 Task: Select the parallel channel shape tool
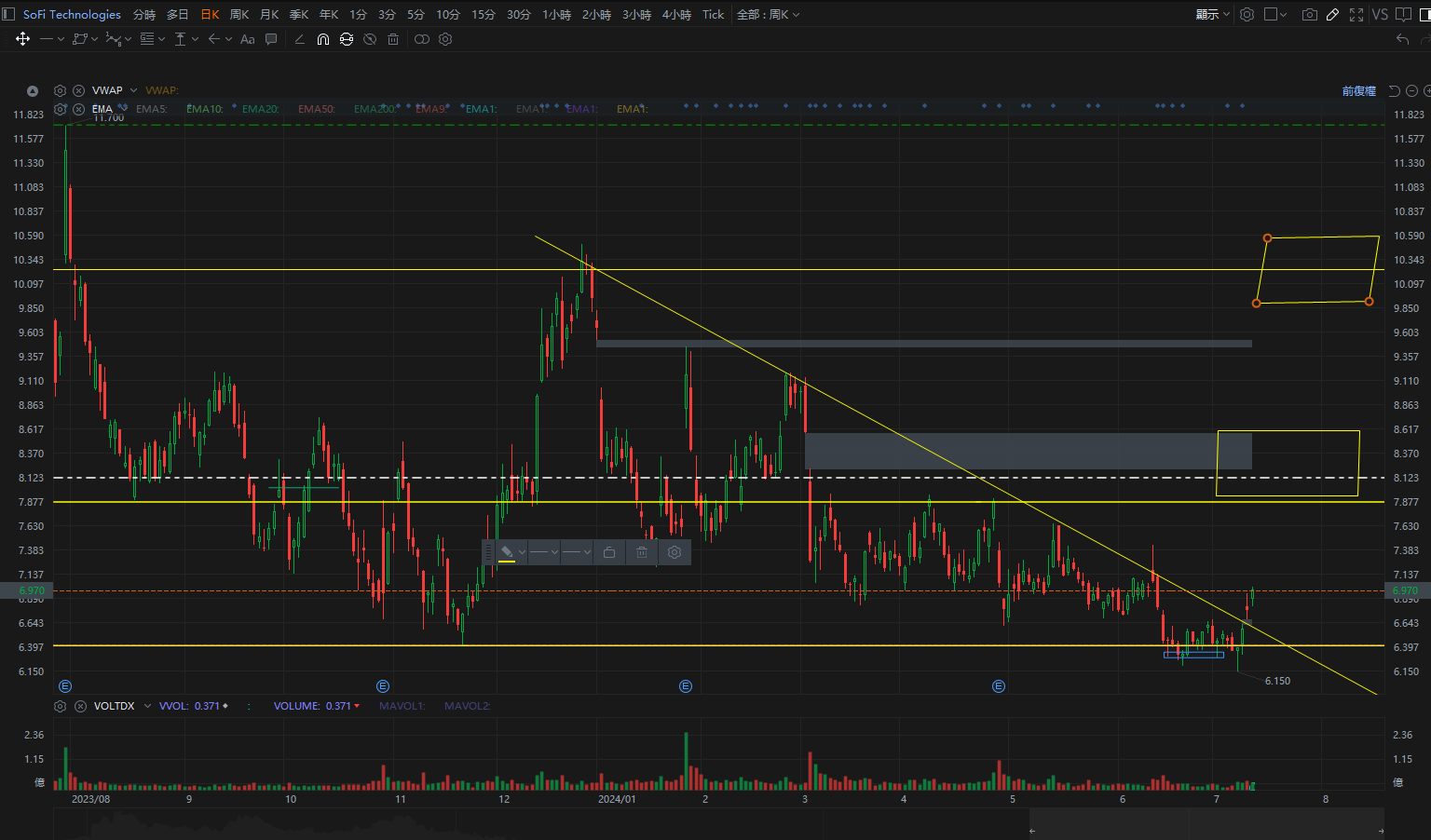79,39
